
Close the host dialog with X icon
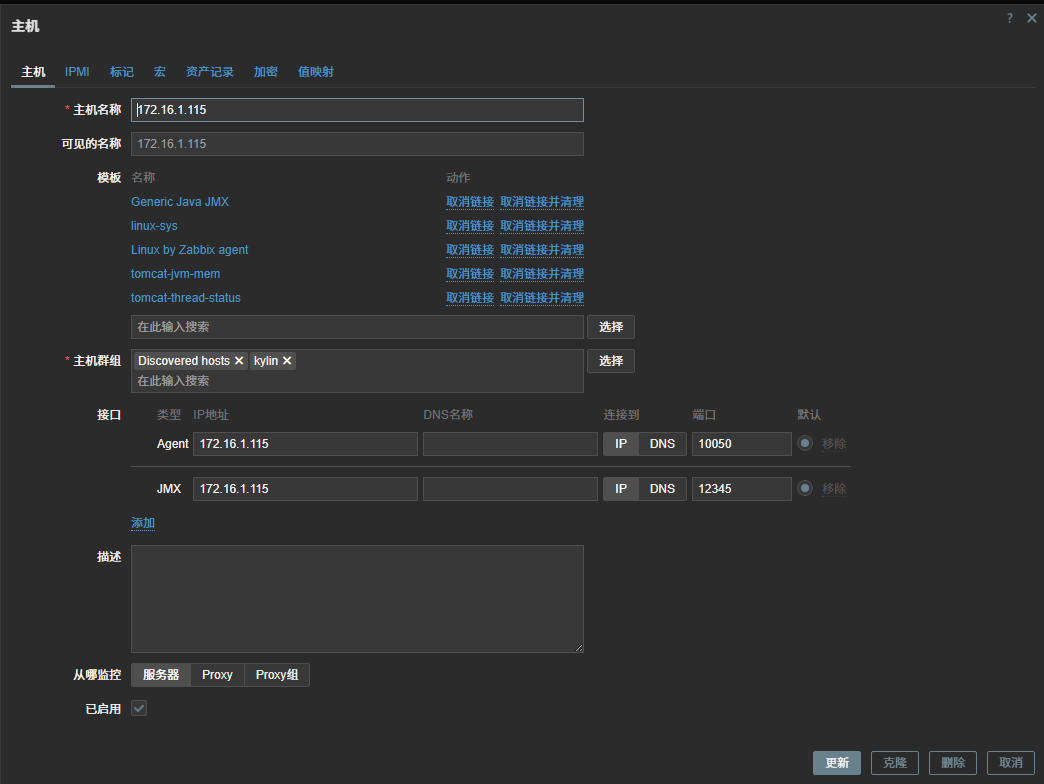coord(1031,18)
